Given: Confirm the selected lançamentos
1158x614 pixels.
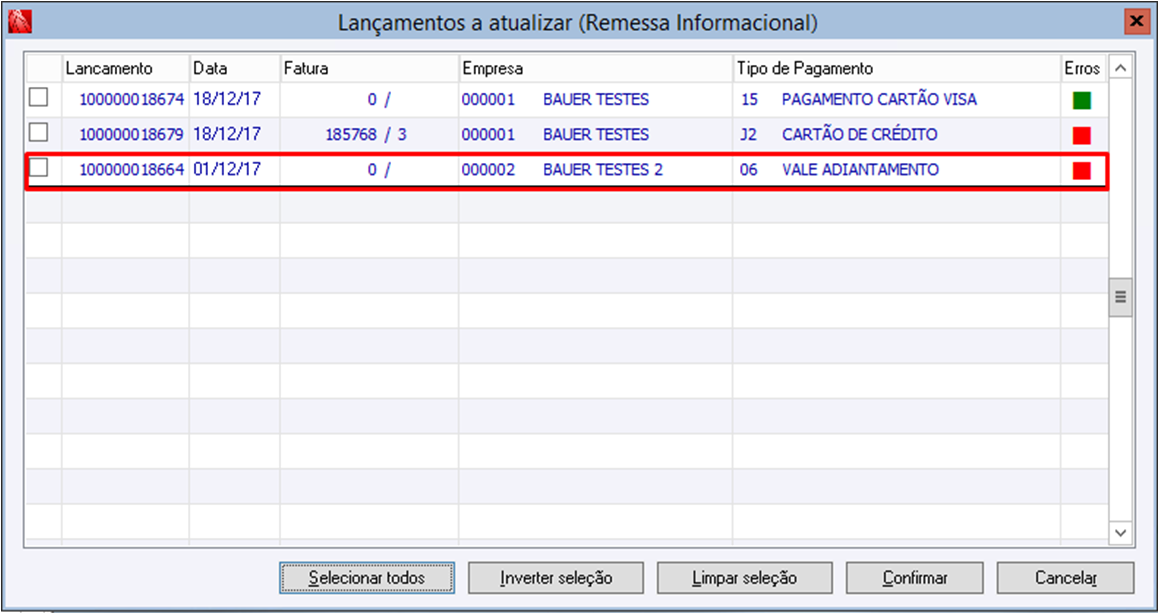Looking at the screenshot, I should pyautogui.click(x=914, y=578).
